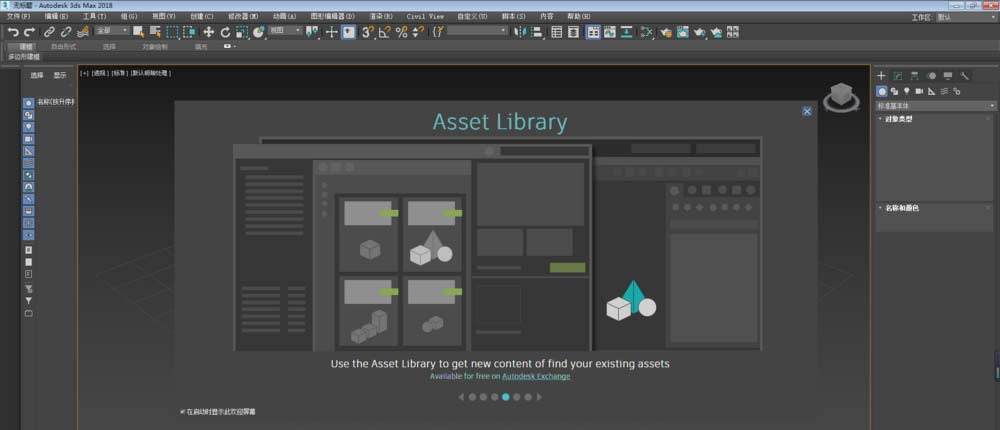Toggle the Angle Snap button
Screen dimensions: 1000x430
tap(385, 32)
